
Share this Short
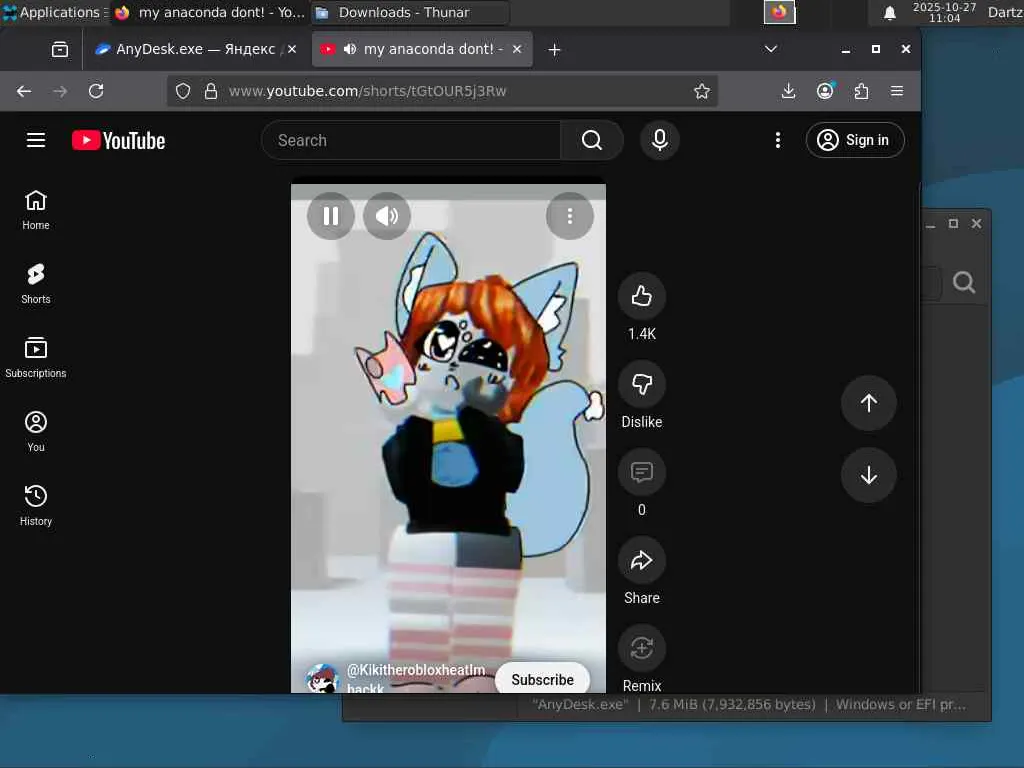coord(642,560)
